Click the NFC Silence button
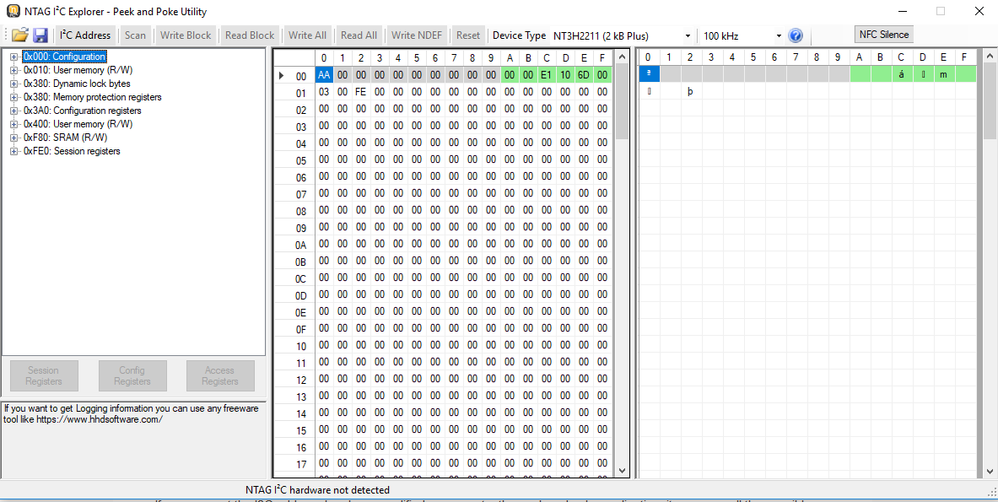The width and height of the screenshot is (998, 502). tap(883, 34)
